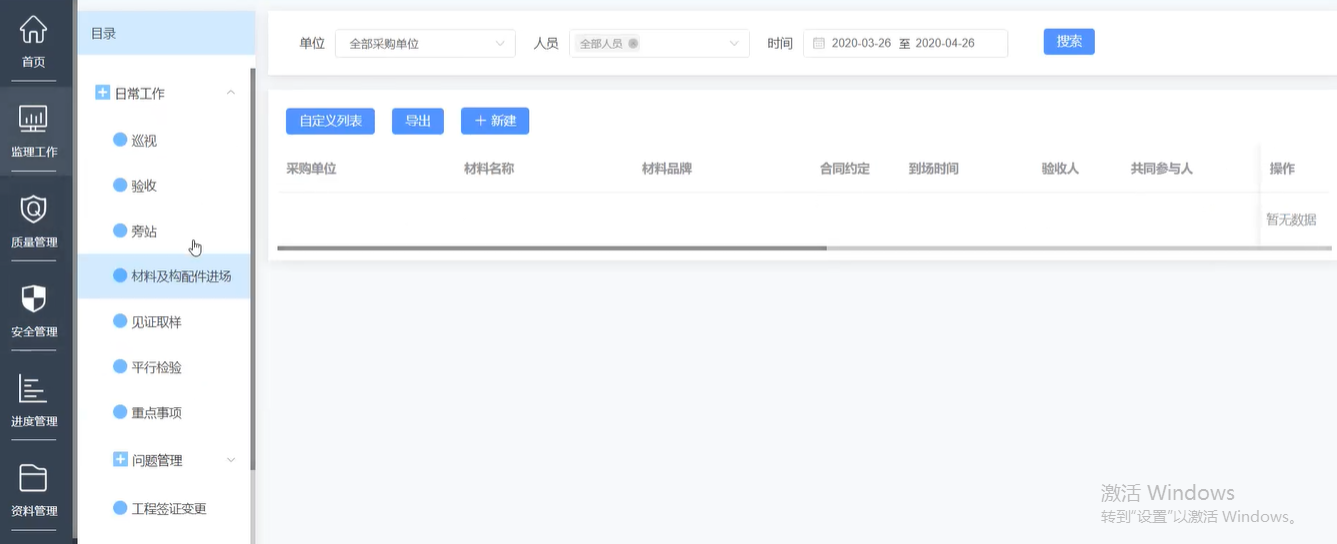Open the 人员 personnel dropdown arrow

point(734,43)
